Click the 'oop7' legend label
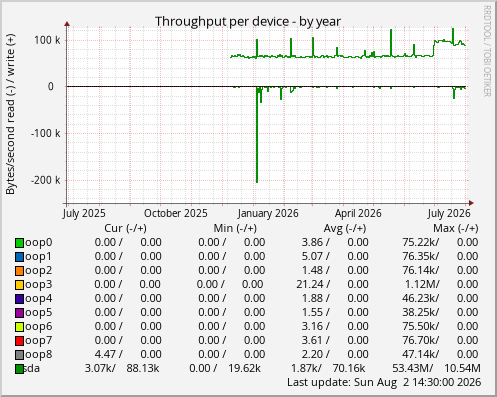The image size is (497, 397). click(39, 341)
